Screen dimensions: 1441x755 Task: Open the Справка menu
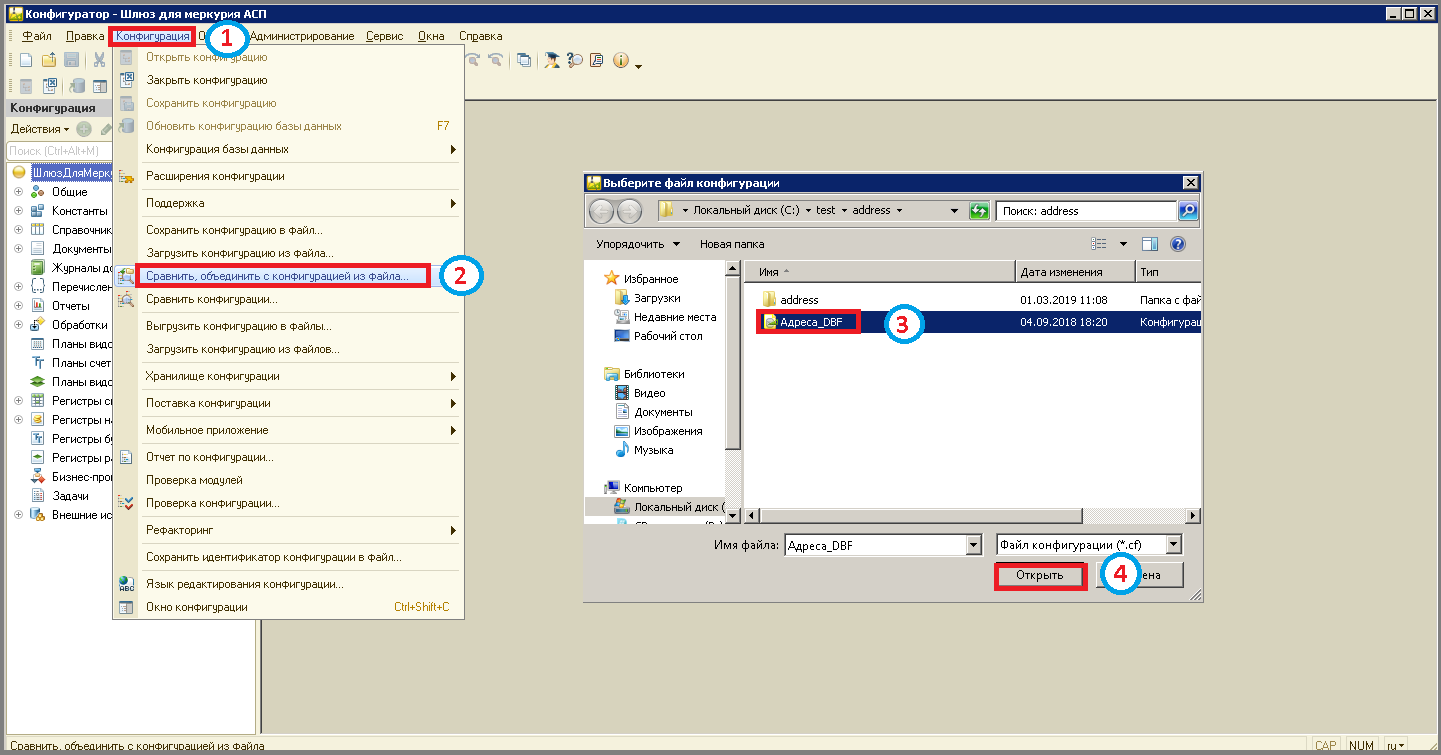tap(480, 36)
